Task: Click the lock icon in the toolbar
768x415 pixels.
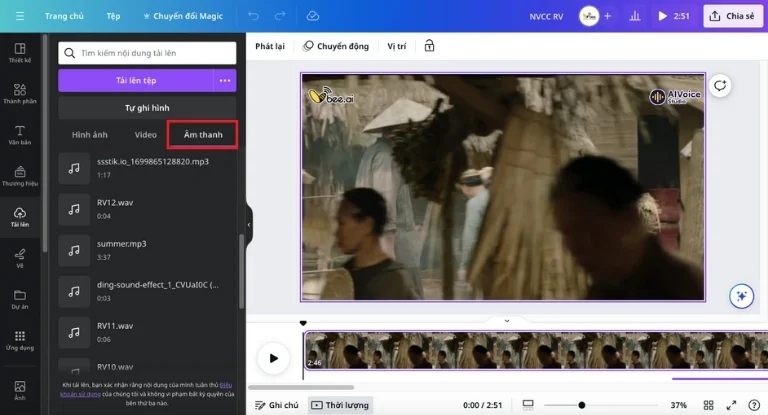Action: (429, 46)
